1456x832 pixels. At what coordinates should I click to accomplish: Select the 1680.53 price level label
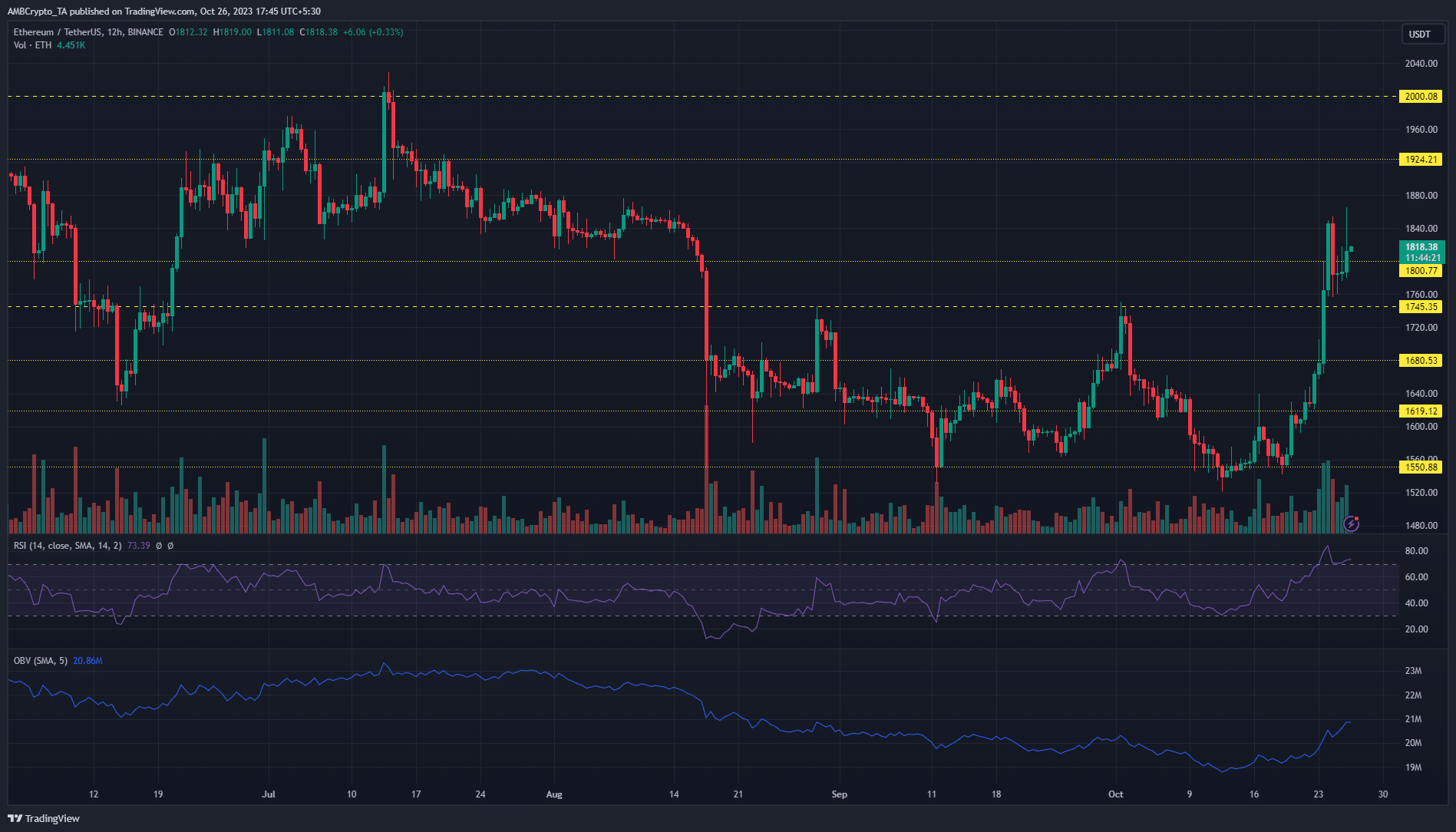(x=1421, y=361)
